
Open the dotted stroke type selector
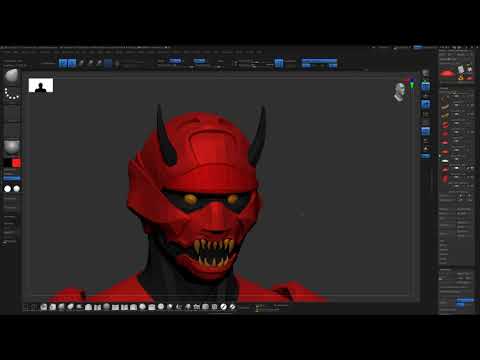tap(12, 94)
